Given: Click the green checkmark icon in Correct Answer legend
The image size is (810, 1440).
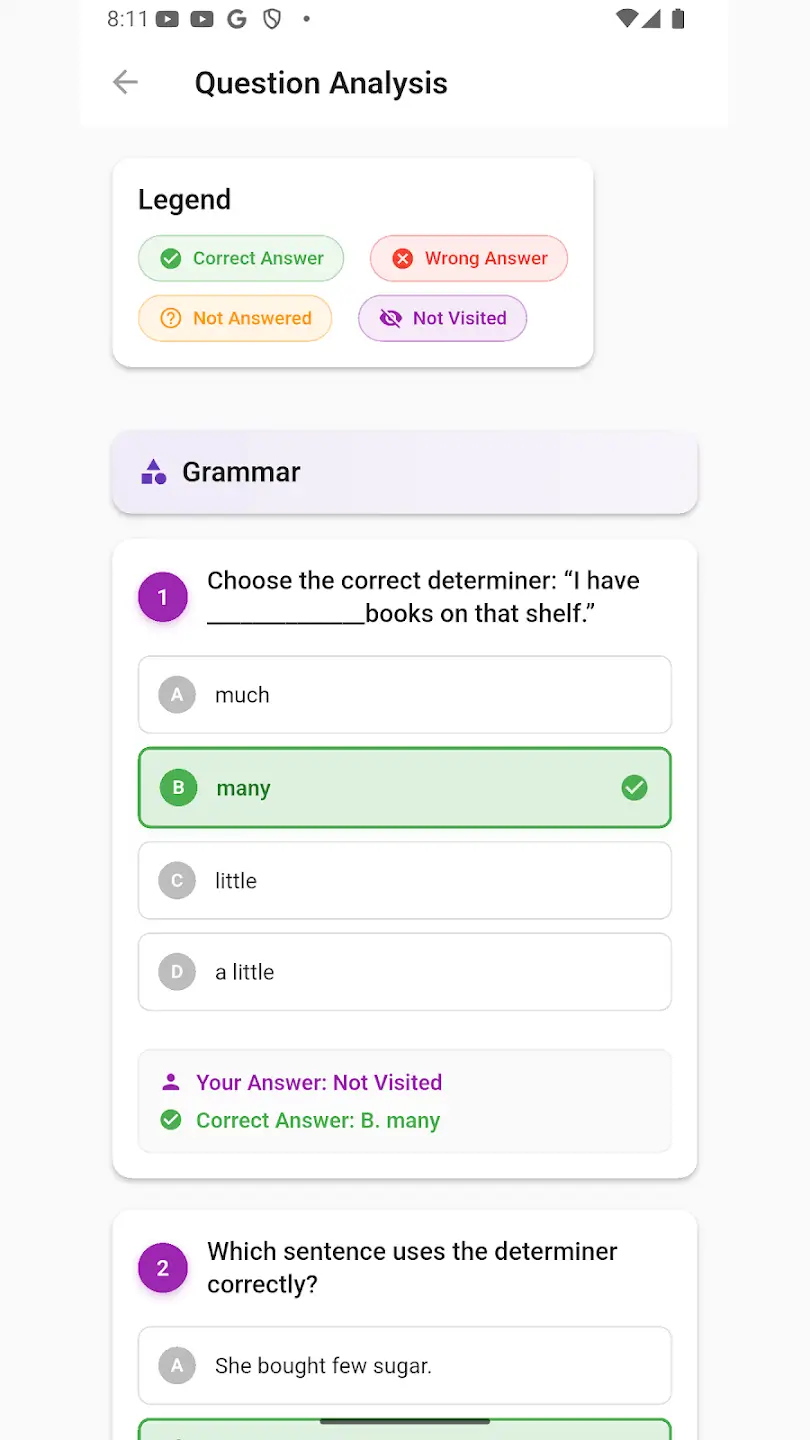Looking at the screenshot, I should click(168, 258).
